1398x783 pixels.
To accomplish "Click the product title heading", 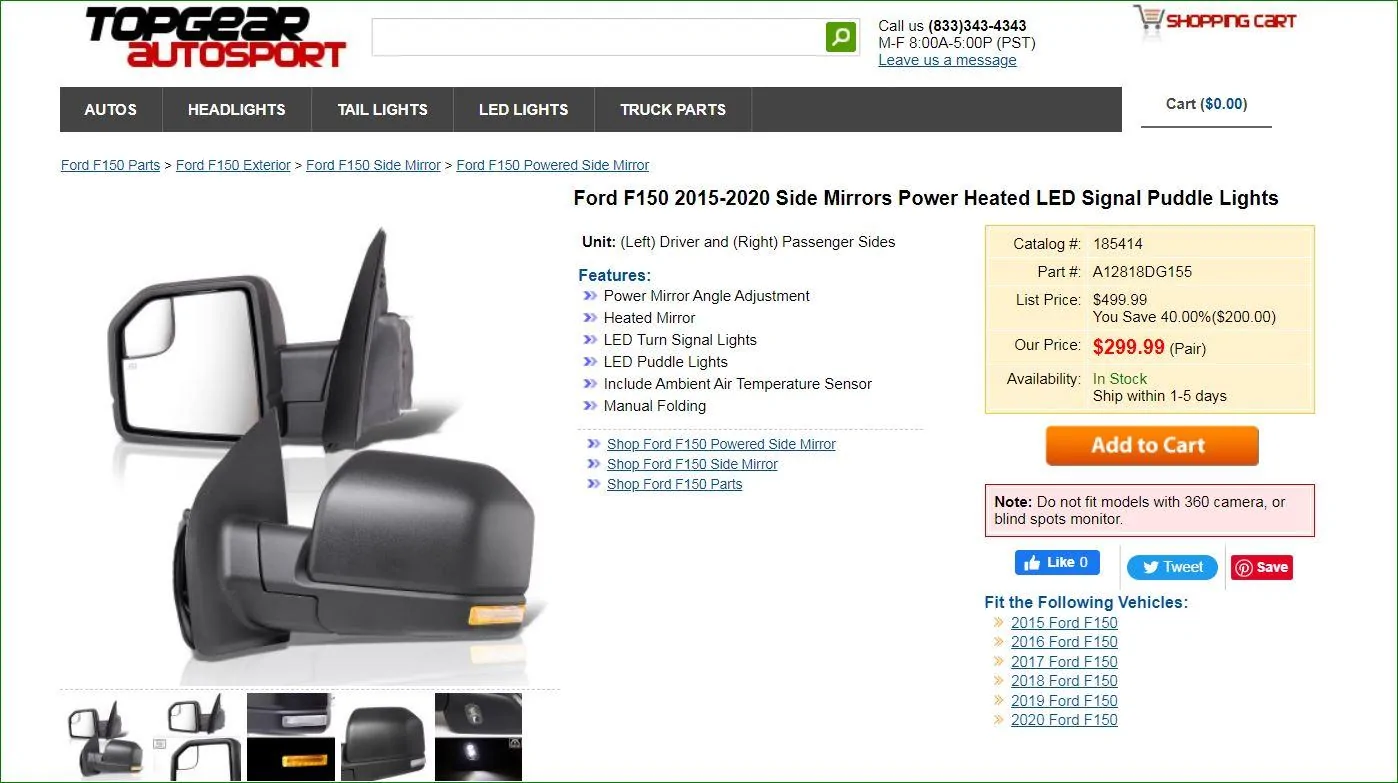I will click(x=926, y=198).
